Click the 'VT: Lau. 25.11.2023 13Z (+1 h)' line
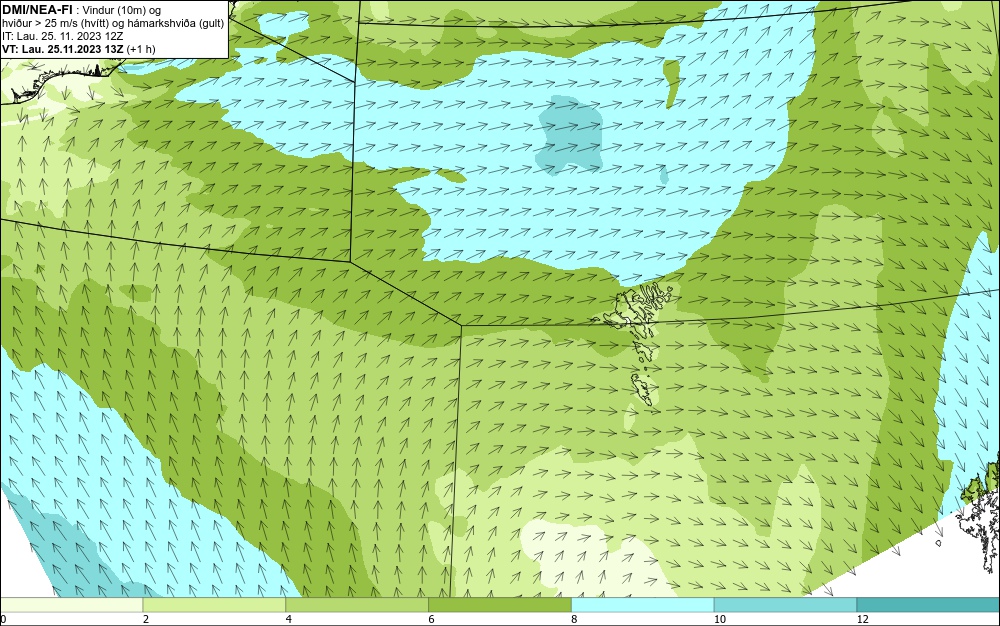Viewport: 1000px width, 626px height. pyautogui.click(x=78, y=49)
